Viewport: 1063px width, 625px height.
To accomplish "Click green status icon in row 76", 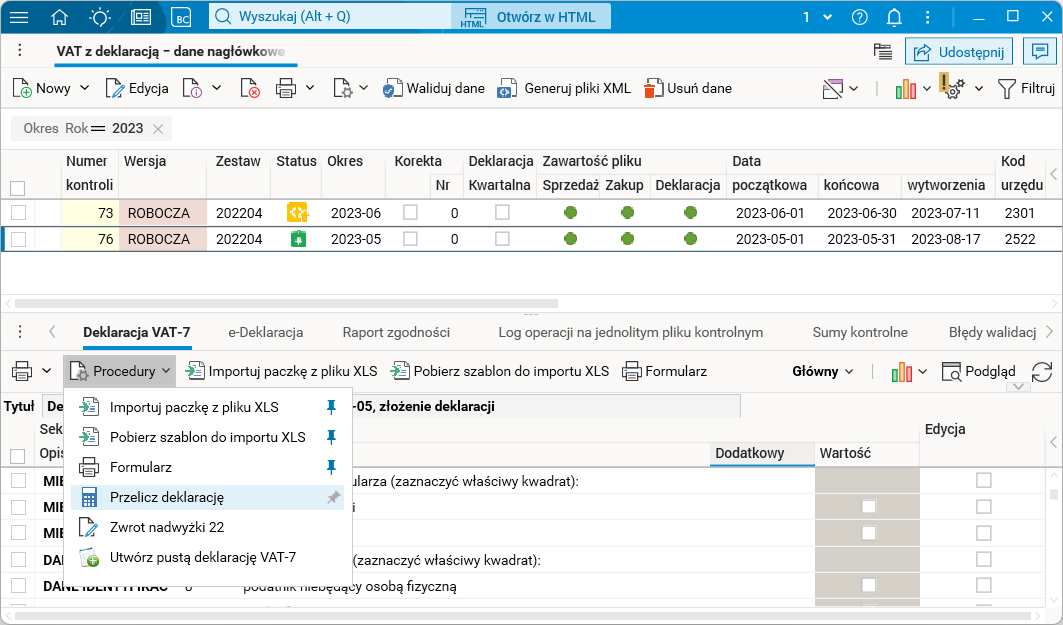I will tap(298, 239).
